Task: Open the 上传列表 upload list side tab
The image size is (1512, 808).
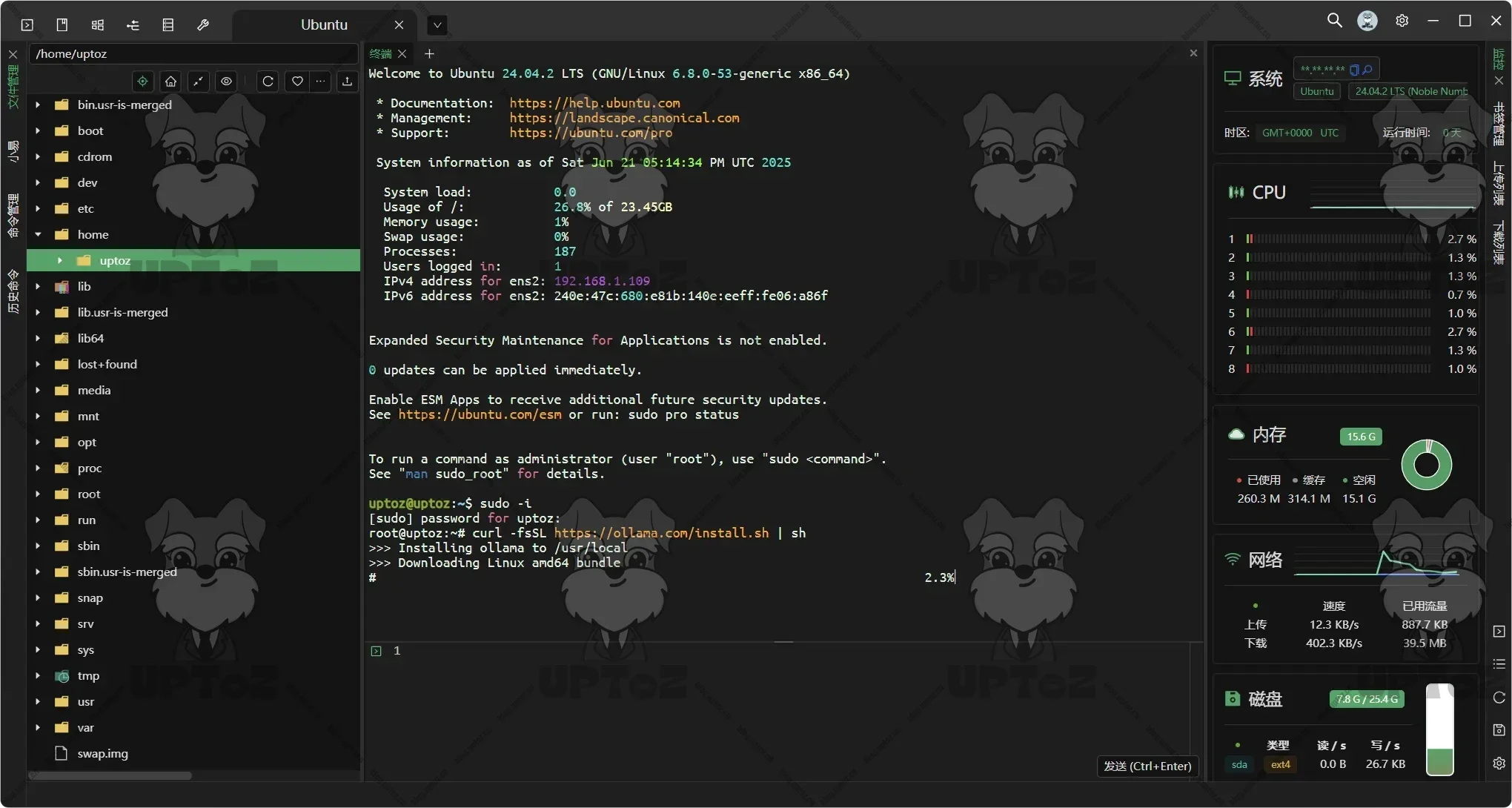Action: pos(1499,184)
